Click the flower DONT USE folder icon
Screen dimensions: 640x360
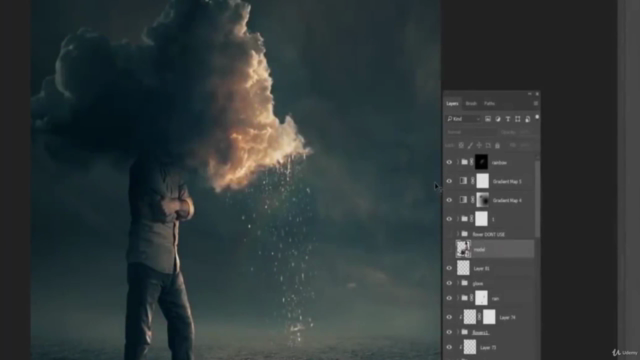[x=464, y=234]
